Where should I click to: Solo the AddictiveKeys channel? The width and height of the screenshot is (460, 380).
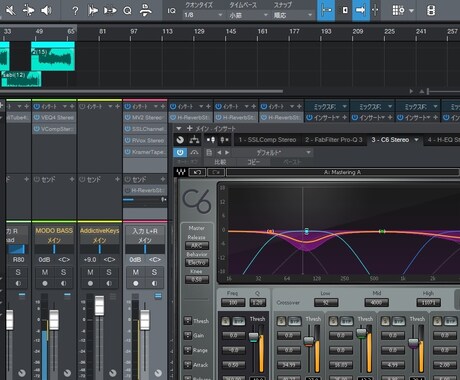tap(109, 272)
